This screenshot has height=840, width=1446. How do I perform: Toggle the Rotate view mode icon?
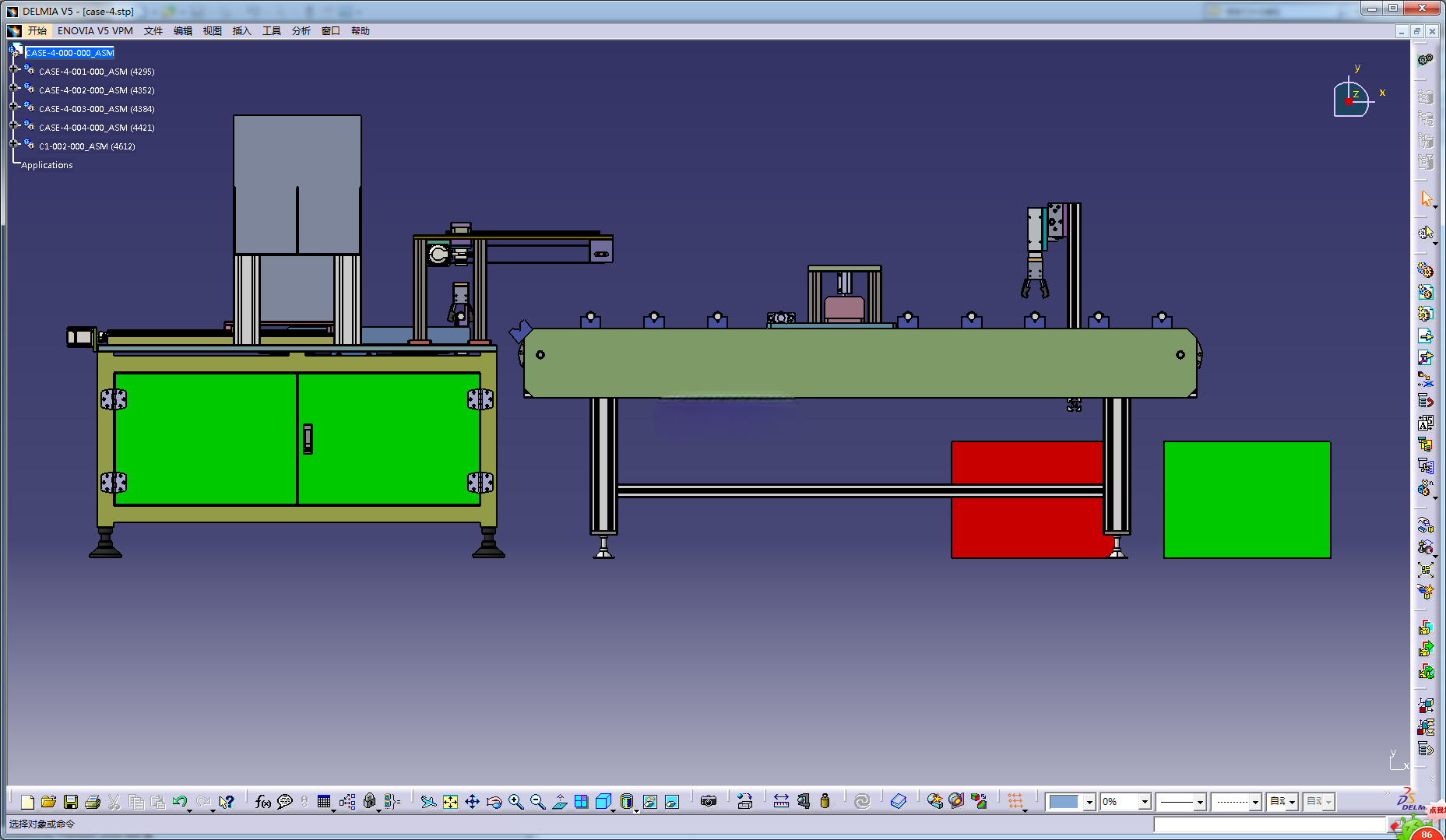pyautogui.click(x=494, y=802)
